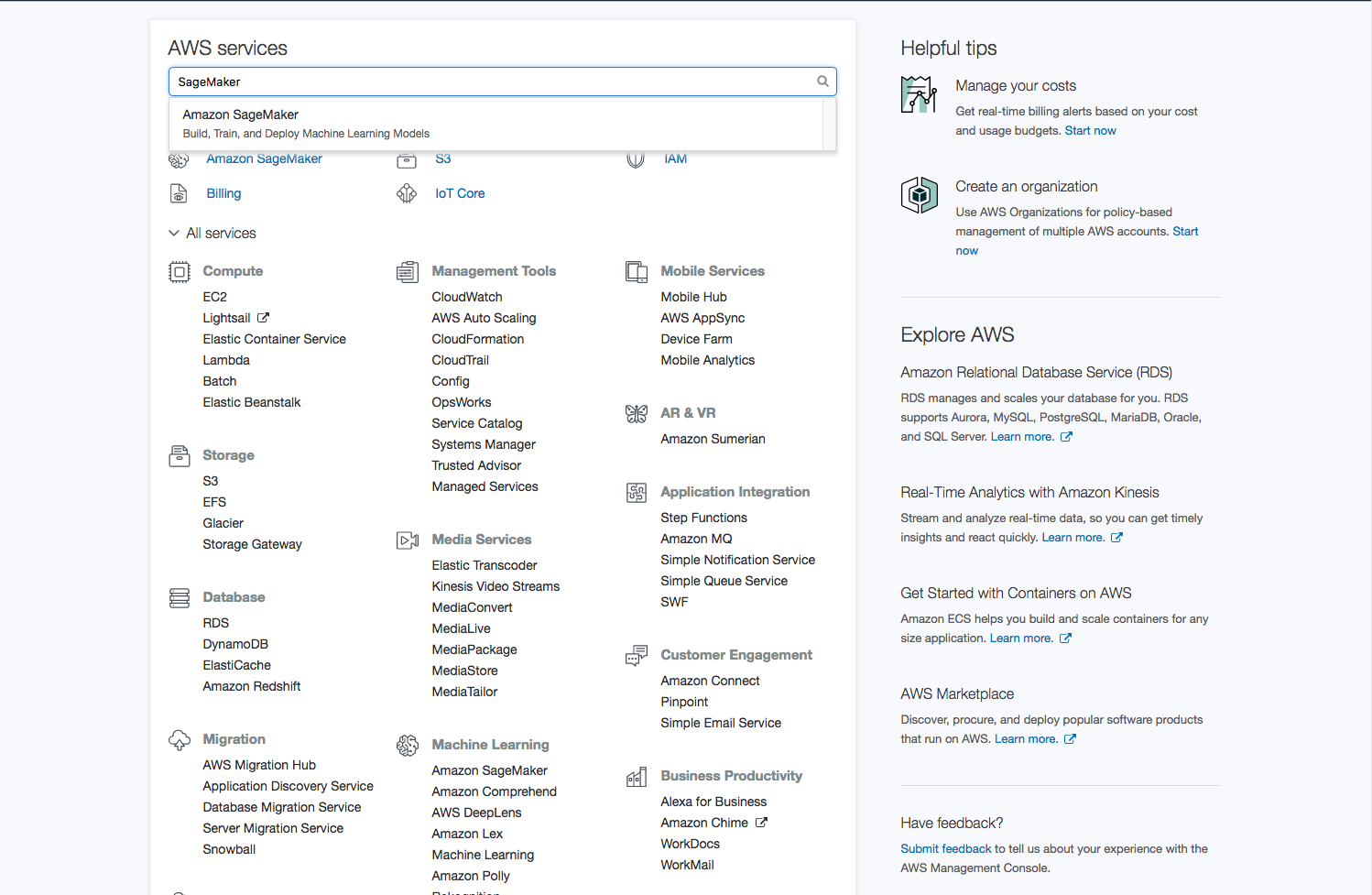The image size is (1372, 895).
Task: Click the Machine Learning brain icon
Action: (408, 746)
